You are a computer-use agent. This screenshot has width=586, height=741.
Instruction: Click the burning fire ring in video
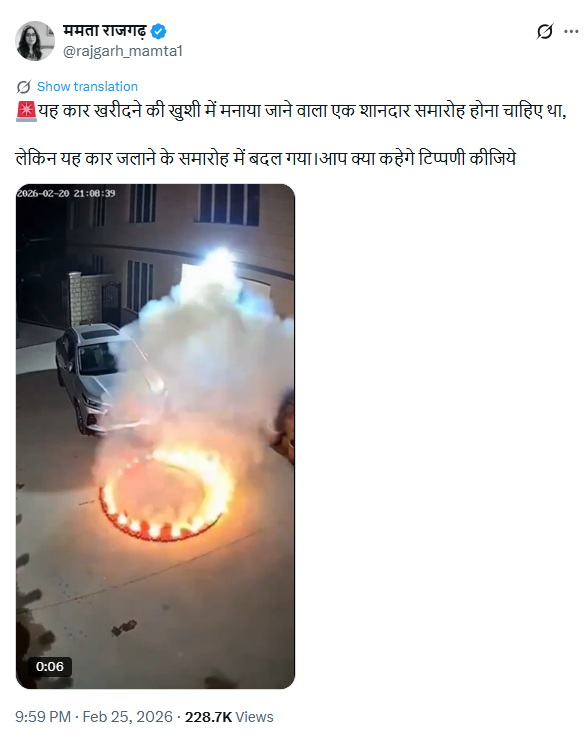(x=166, y=494)
